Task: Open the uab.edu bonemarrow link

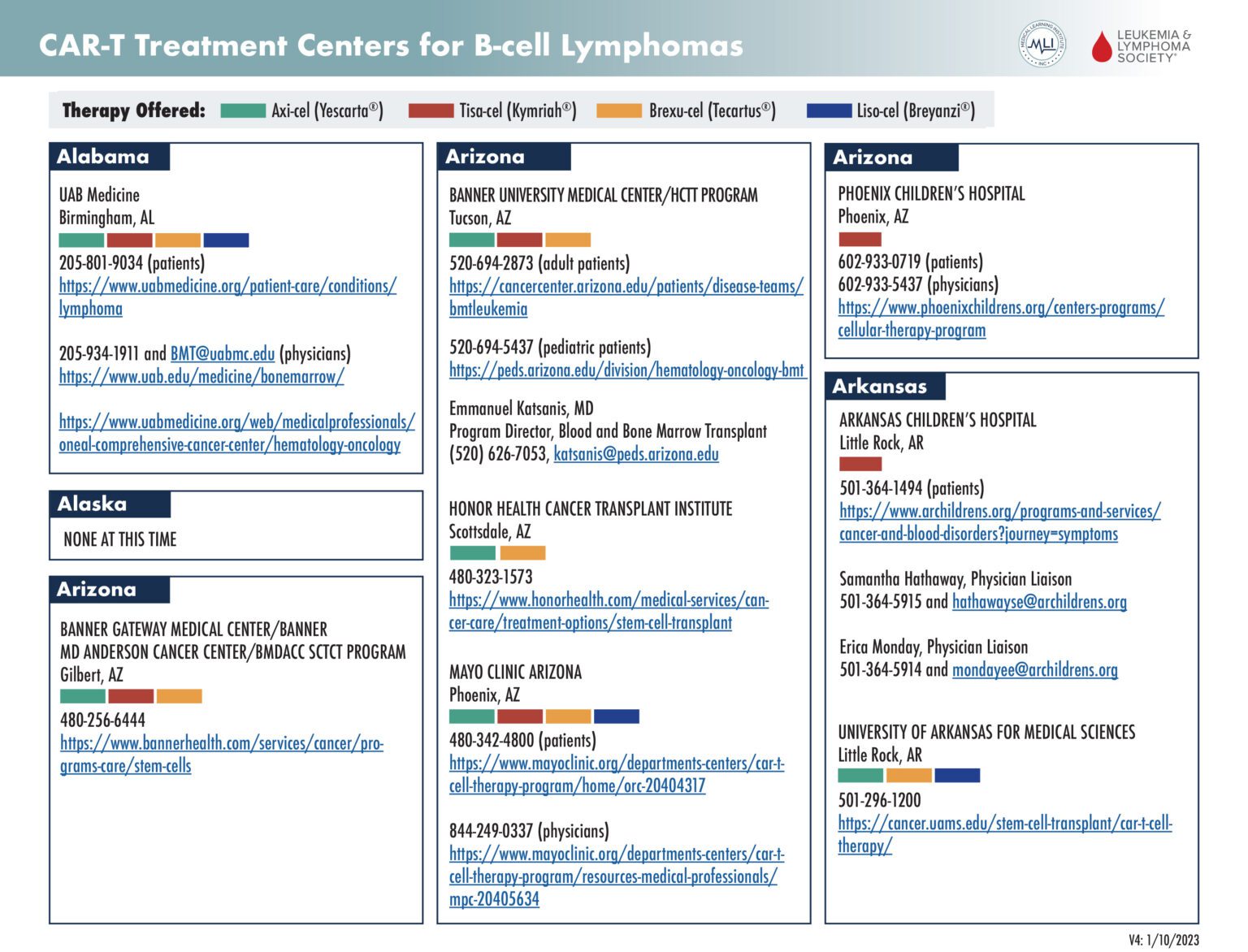Action: pos(201,376)
